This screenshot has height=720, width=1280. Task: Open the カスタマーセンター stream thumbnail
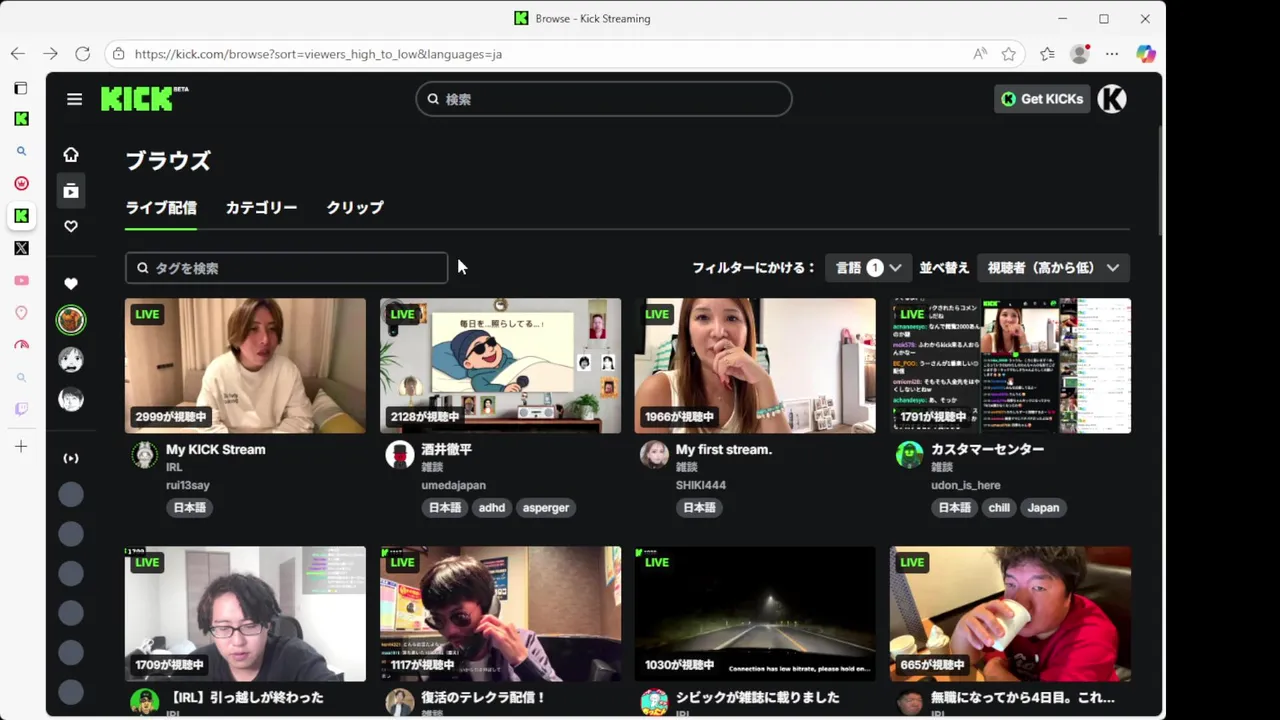(x=1010, y=366)
